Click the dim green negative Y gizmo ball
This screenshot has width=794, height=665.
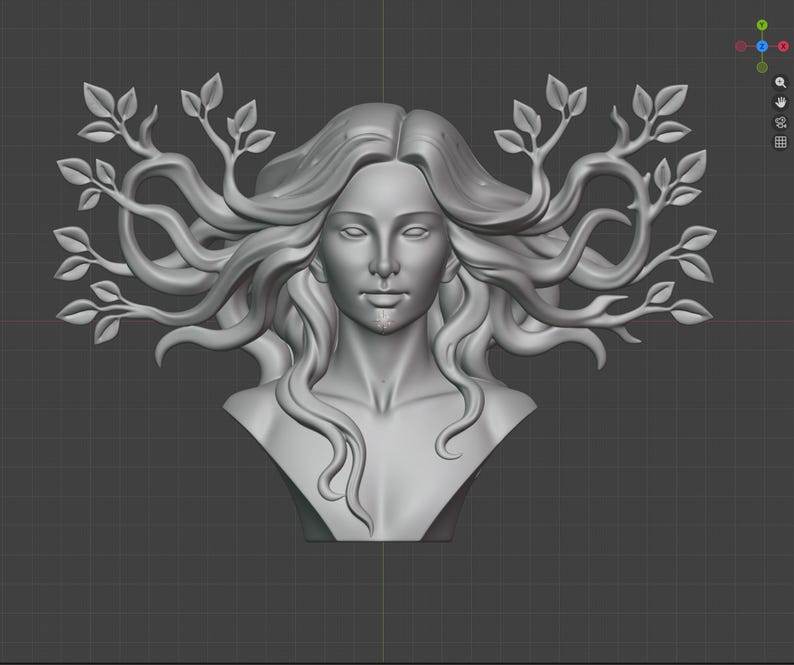(x=762, y=67)
